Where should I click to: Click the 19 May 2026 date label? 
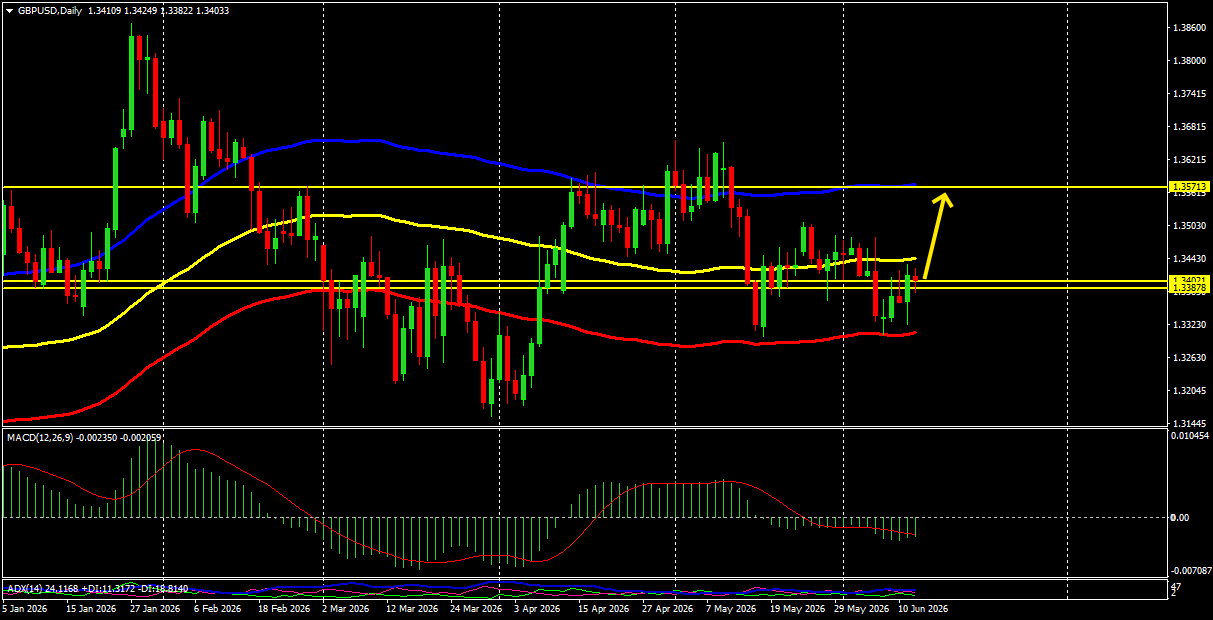coord(798,608)
